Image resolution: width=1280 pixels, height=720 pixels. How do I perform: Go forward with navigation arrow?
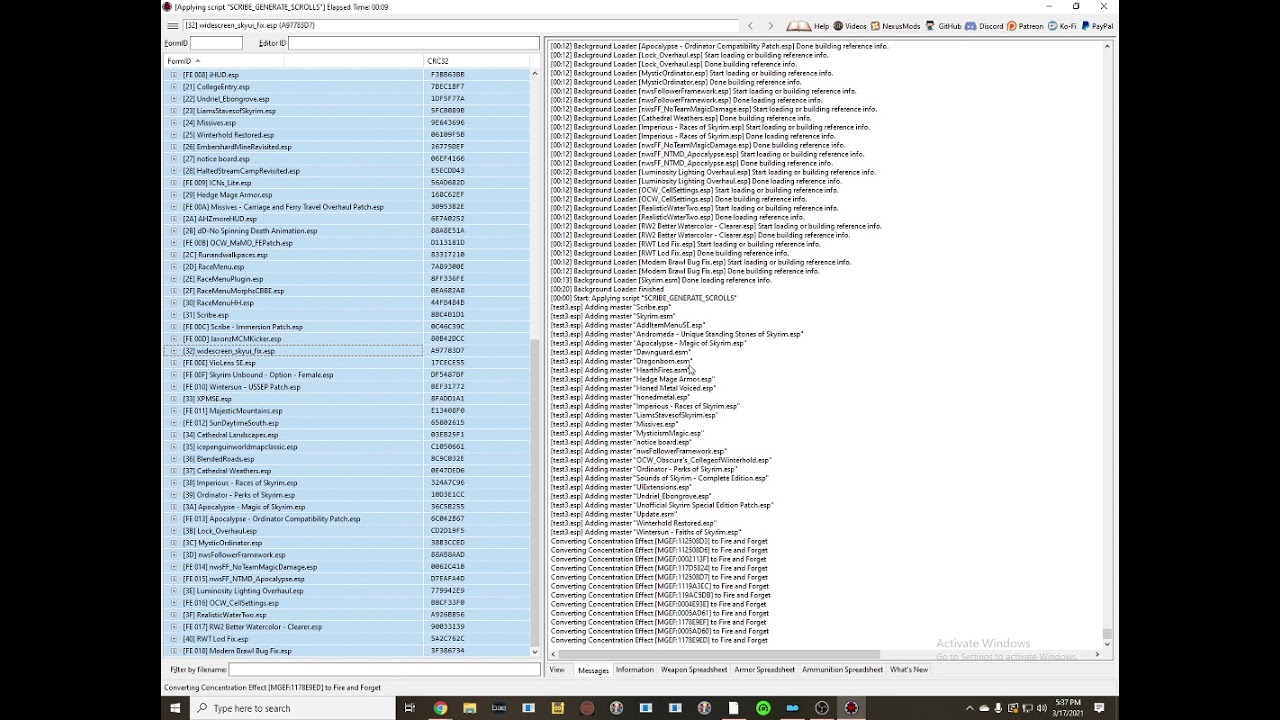click(770, 26)
